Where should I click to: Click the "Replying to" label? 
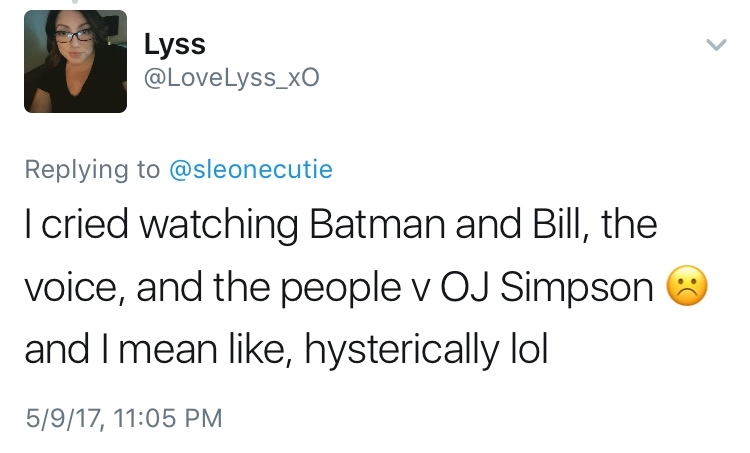pyautogui.click(x=92, y=170)
